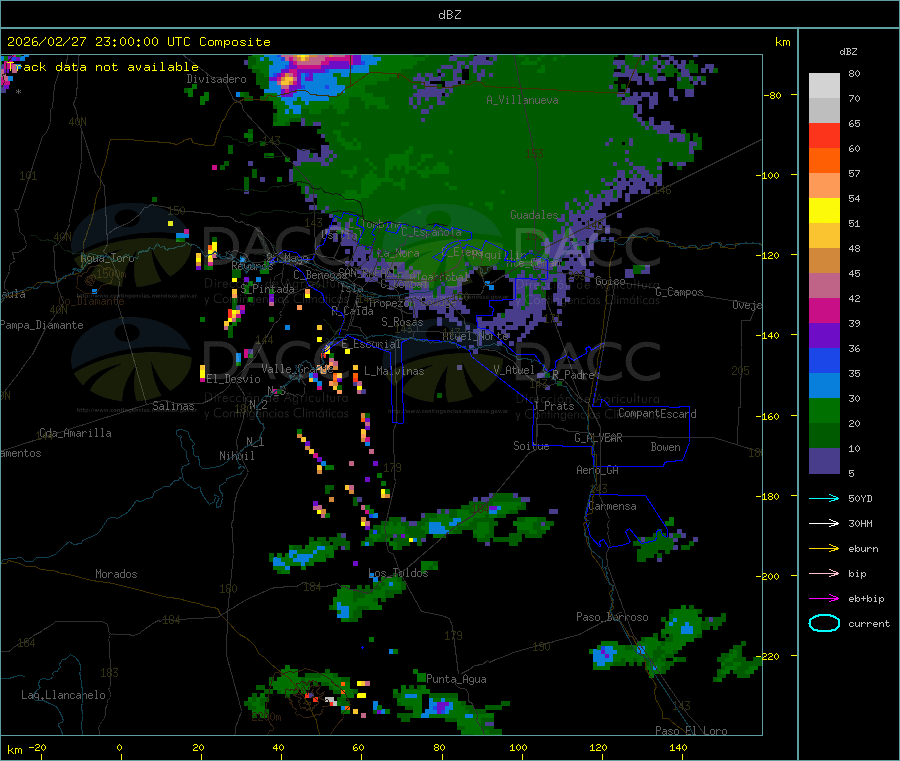Click the Goico map label
900x761 pixels.
(x=610, y=281)
